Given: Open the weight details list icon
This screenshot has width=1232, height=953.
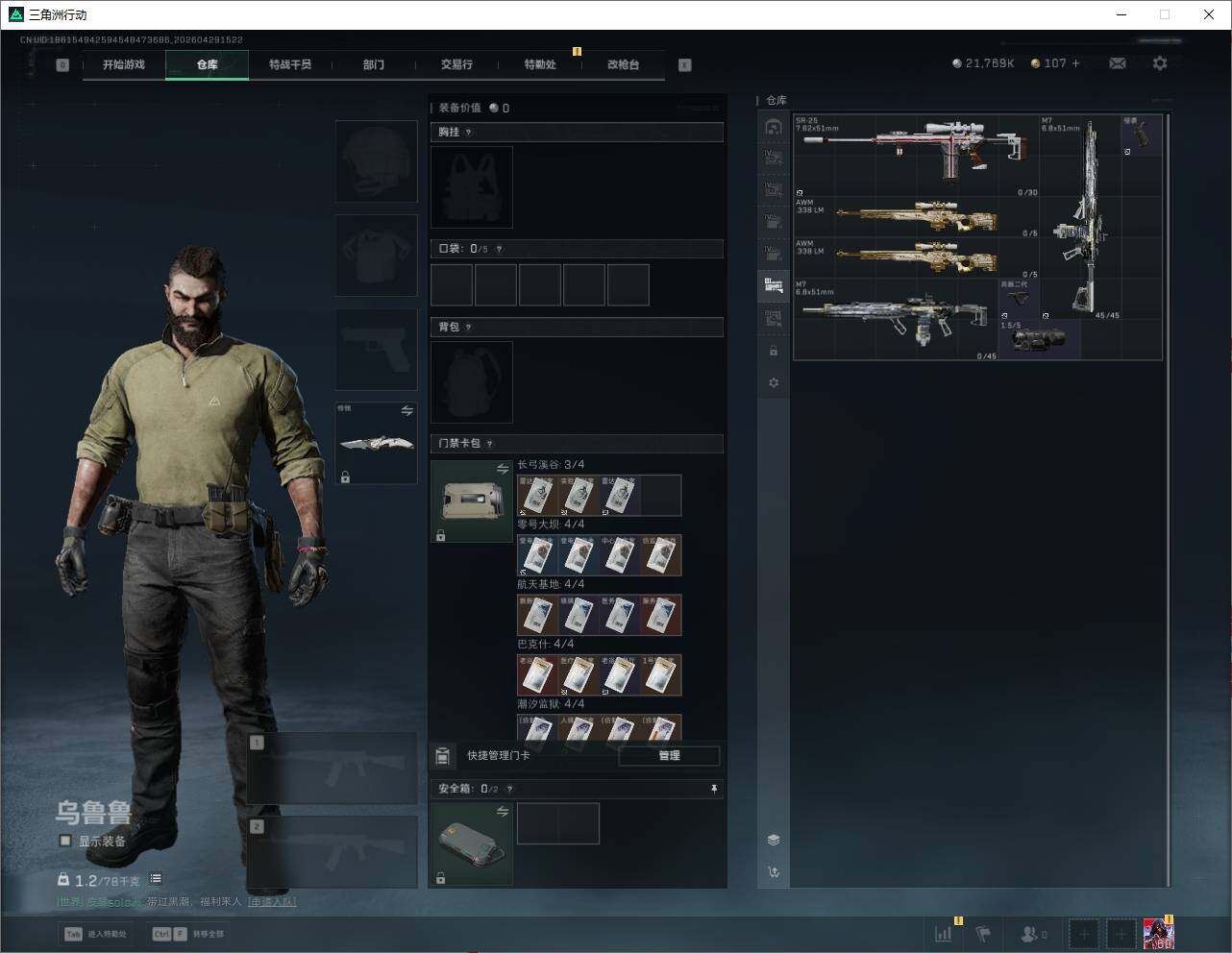Looking at the screenshot, I should (156, 879).
